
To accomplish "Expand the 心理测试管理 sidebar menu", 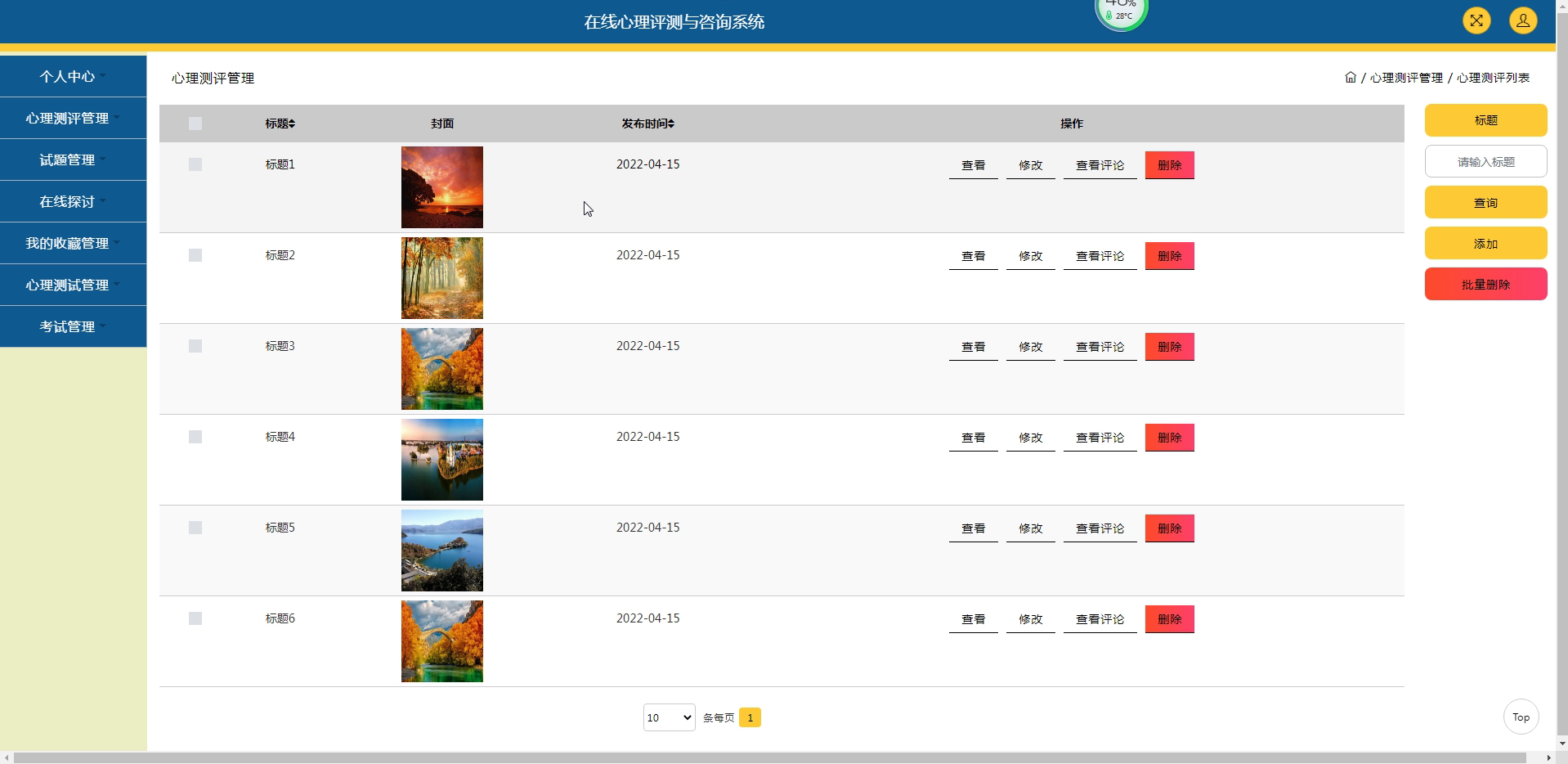I will 73,285.
